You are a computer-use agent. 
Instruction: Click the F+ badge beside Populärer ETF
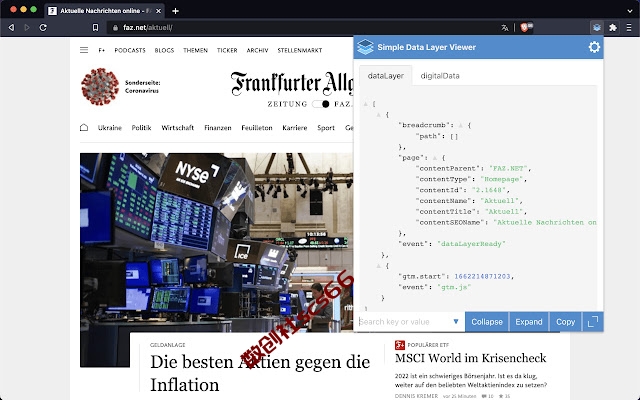click(400, 345)
